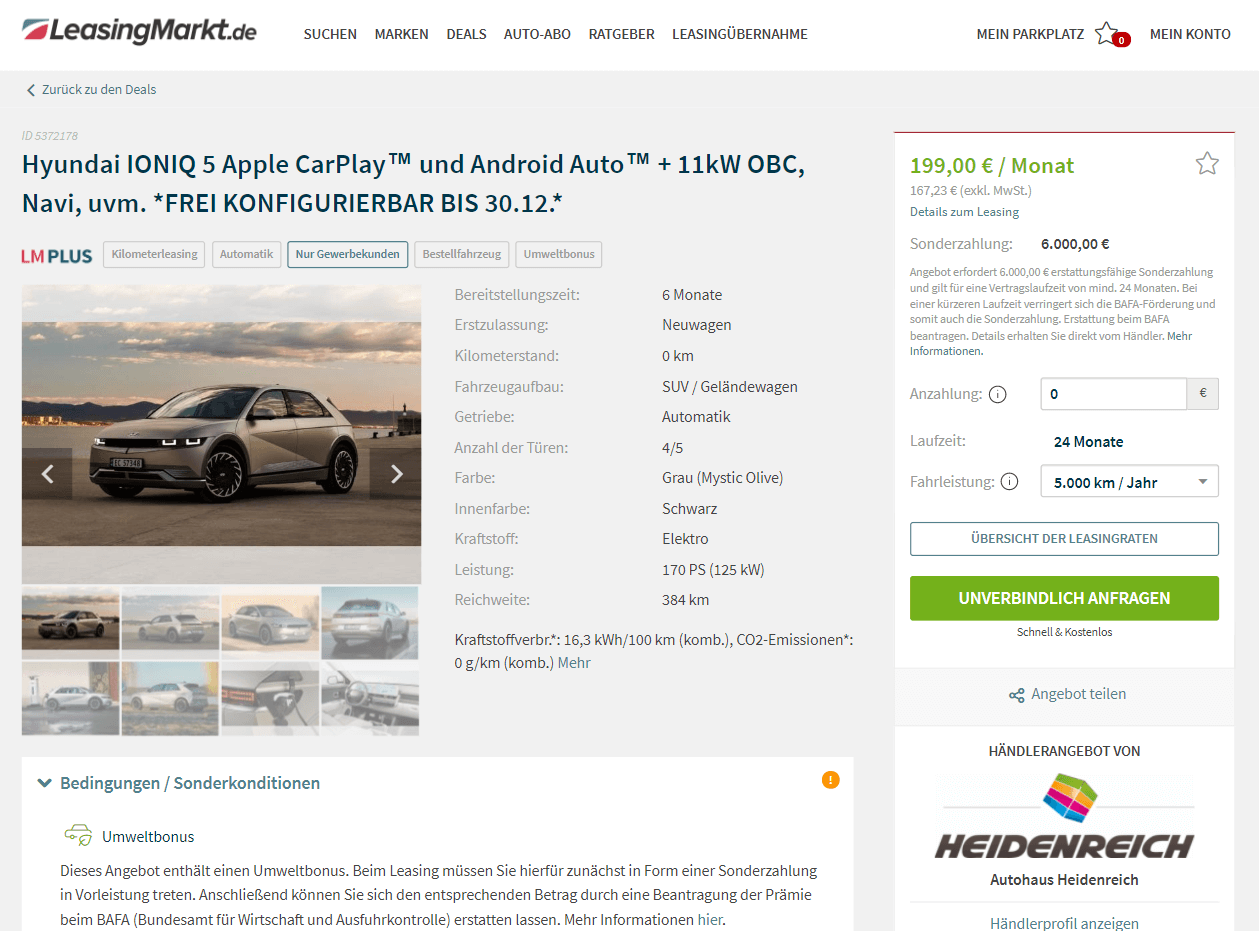Open the RATGEBER menu
1259x931 pixels.
point(622,34)
